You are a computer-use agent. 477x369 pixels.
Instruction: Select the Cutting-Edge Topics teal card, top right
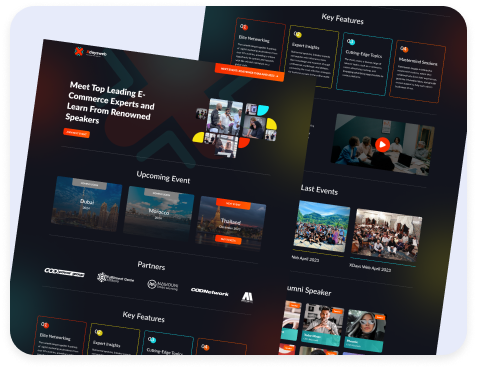point(364,64)
